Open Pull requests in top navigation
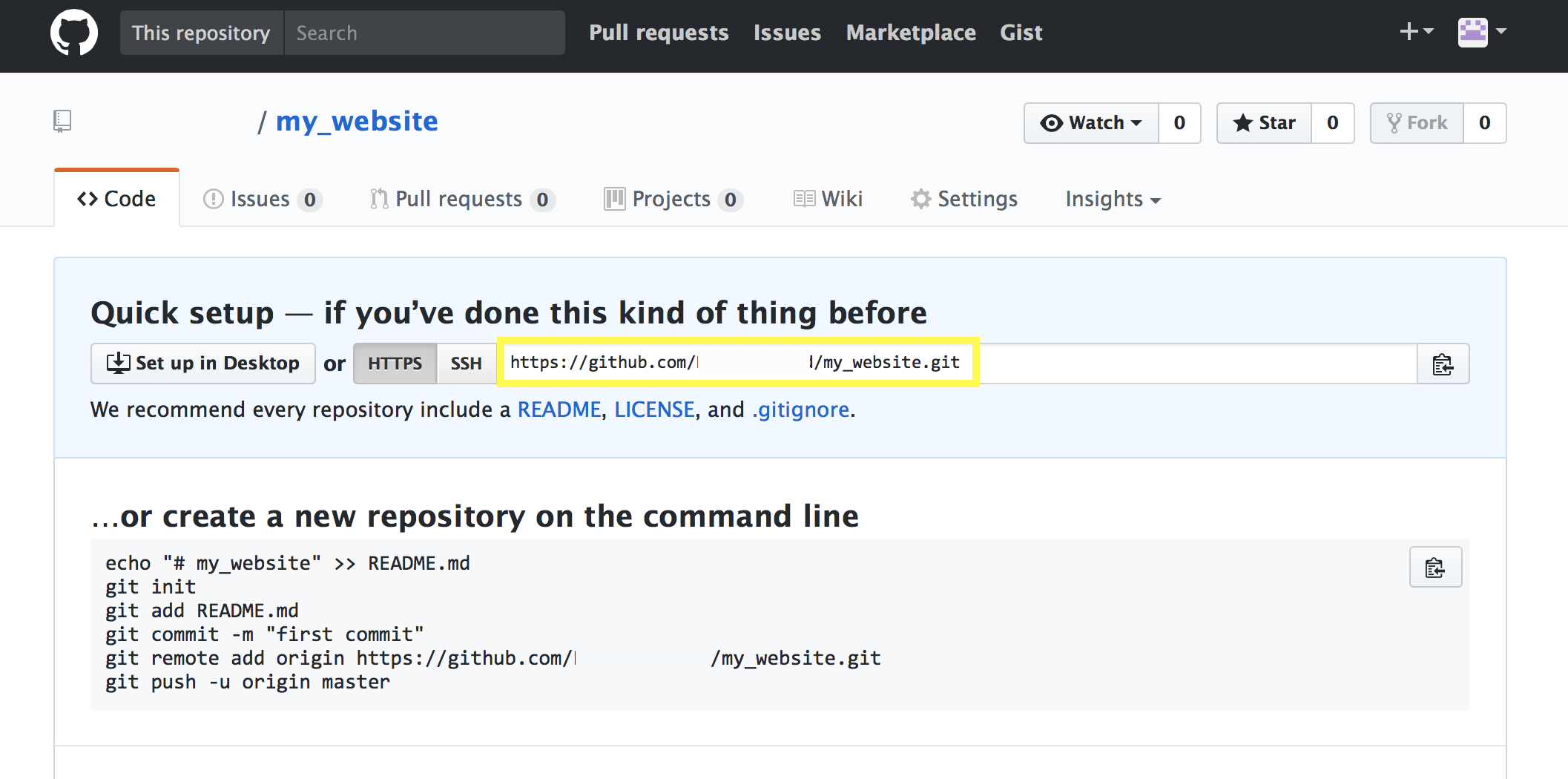The image size is (1568, 779). [659, 33]
